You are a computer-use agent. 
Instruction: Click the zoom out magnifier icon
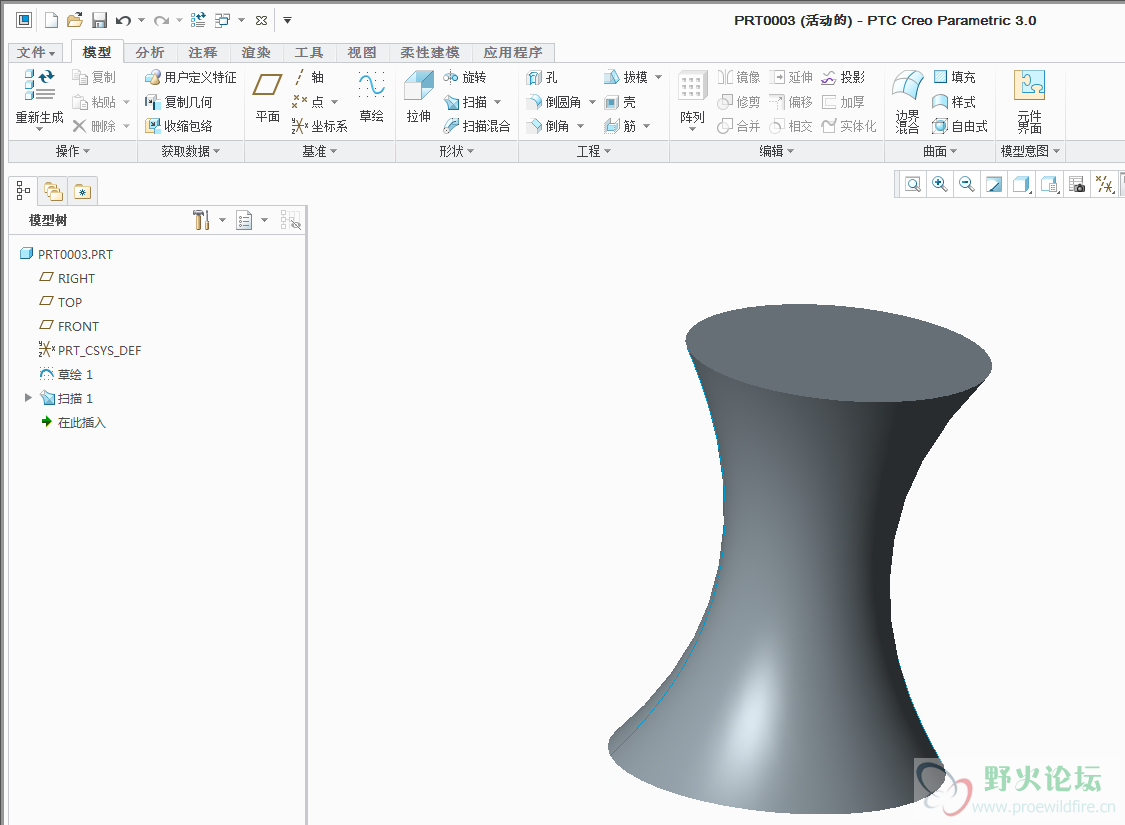tap(966, 184)
